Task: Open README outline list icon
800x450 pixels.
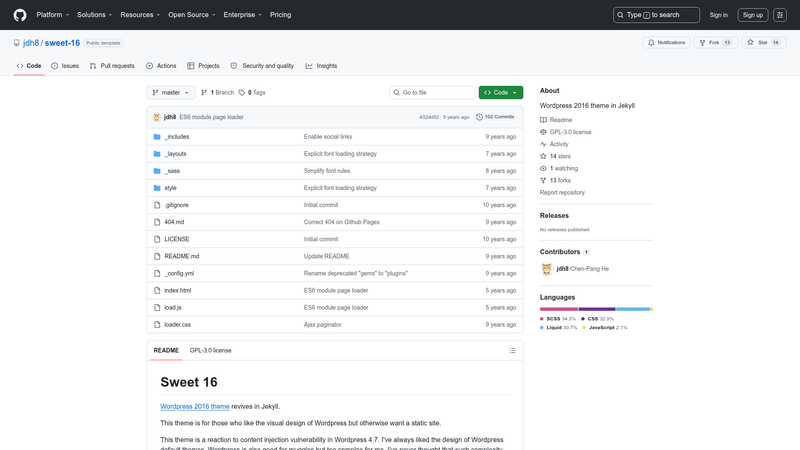Action: [x=512, y=351]
